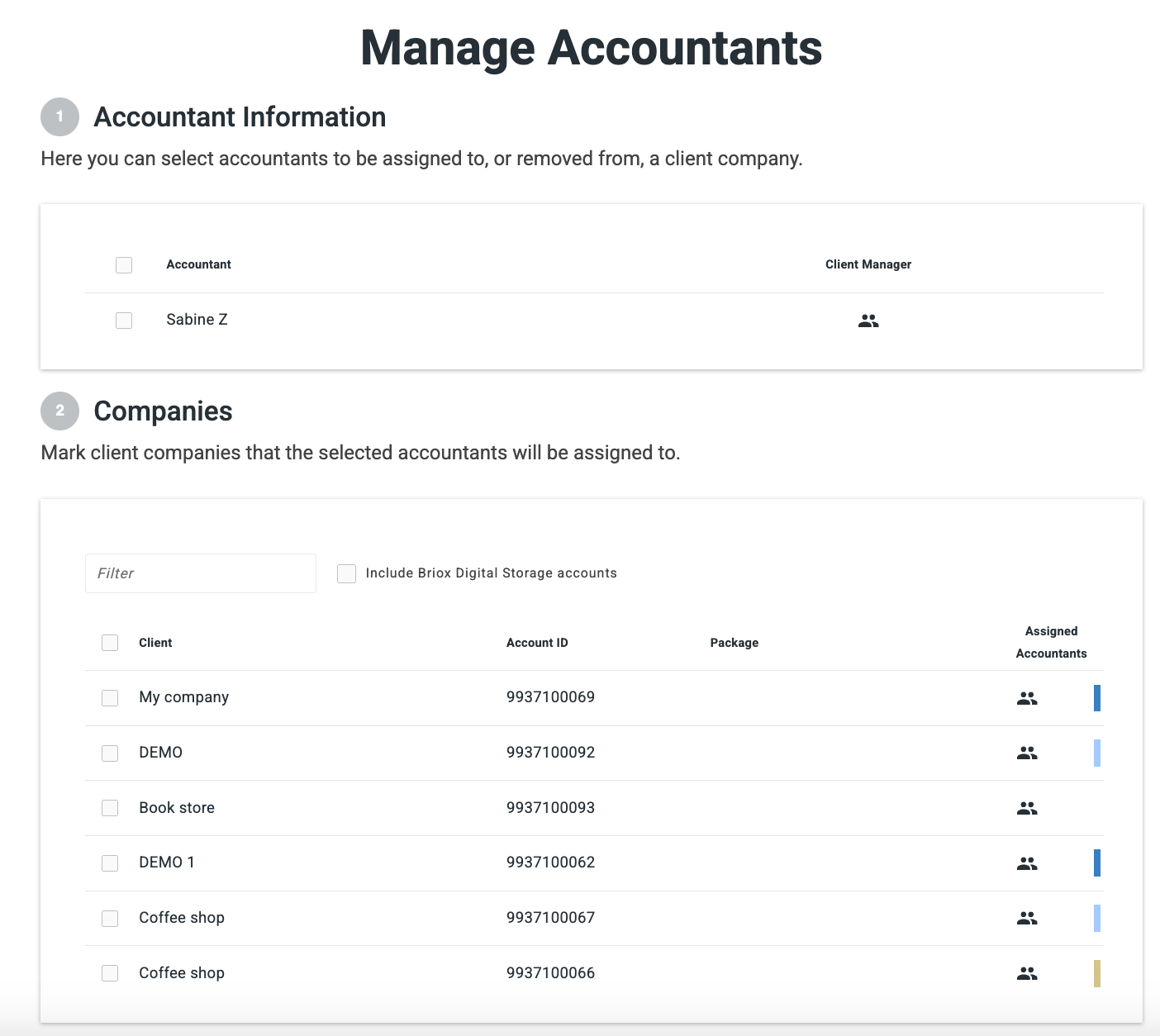Viewport: 1160px width, 1036px height.
Task: Toggle select-all checkbox in Accountant header
Action: coord(124,265)
